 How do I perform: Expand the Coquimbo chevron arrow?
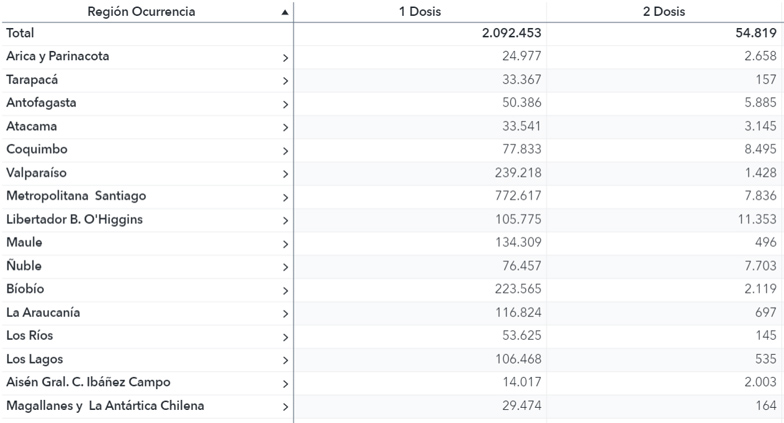tap(285, 151)
